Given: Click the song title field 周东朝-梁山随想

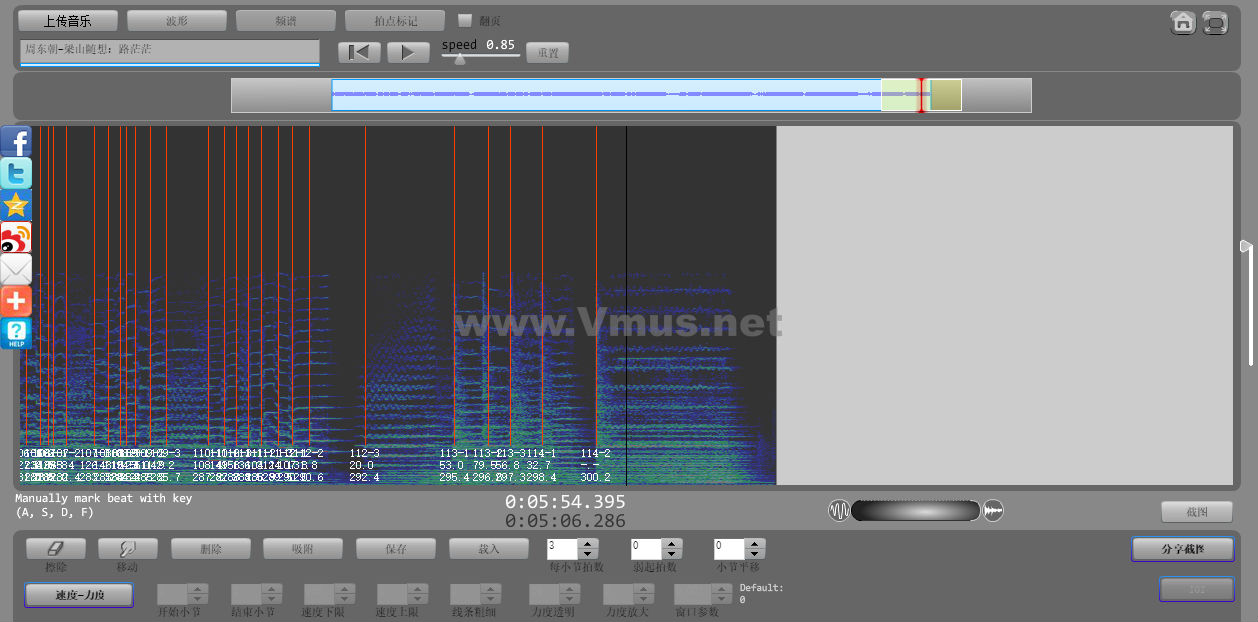Looking at the screenshot, I should point(169,50).
